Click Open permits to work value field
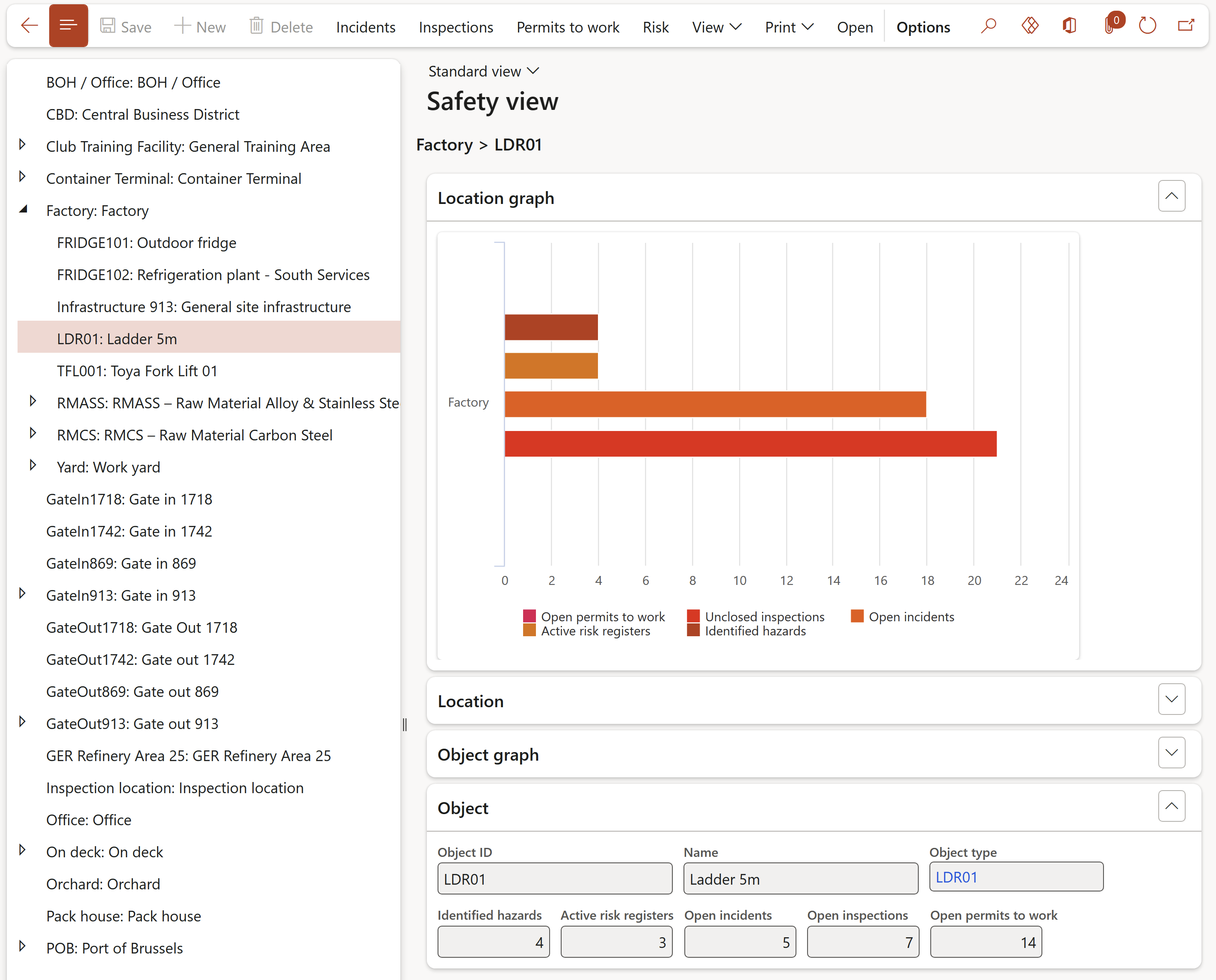1216x980 pixels. pos(985,942)
